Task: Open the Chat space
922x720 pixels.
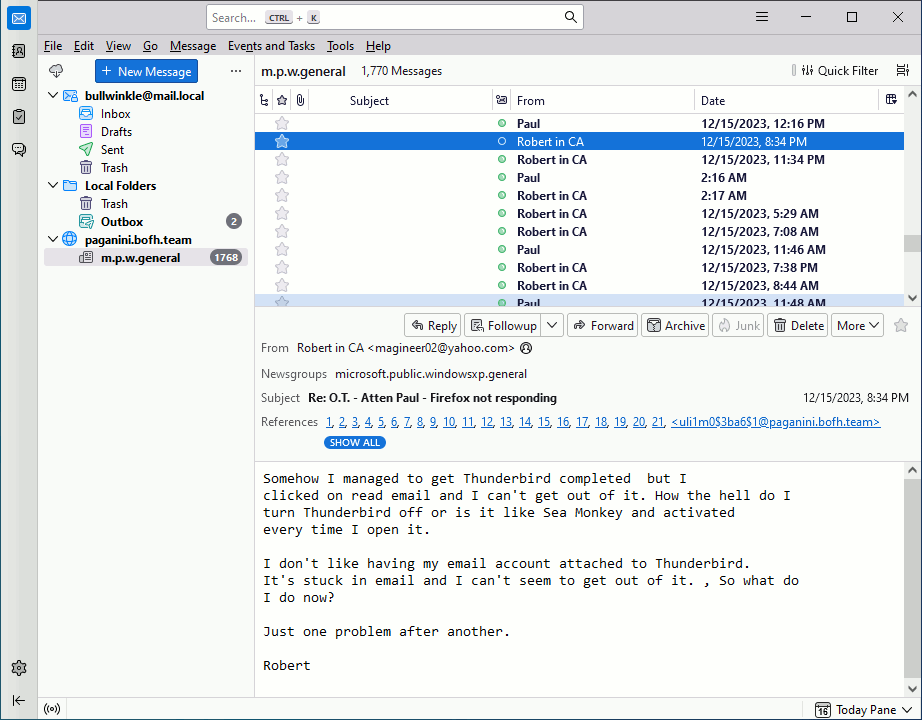Action: [x=19, y=149]
